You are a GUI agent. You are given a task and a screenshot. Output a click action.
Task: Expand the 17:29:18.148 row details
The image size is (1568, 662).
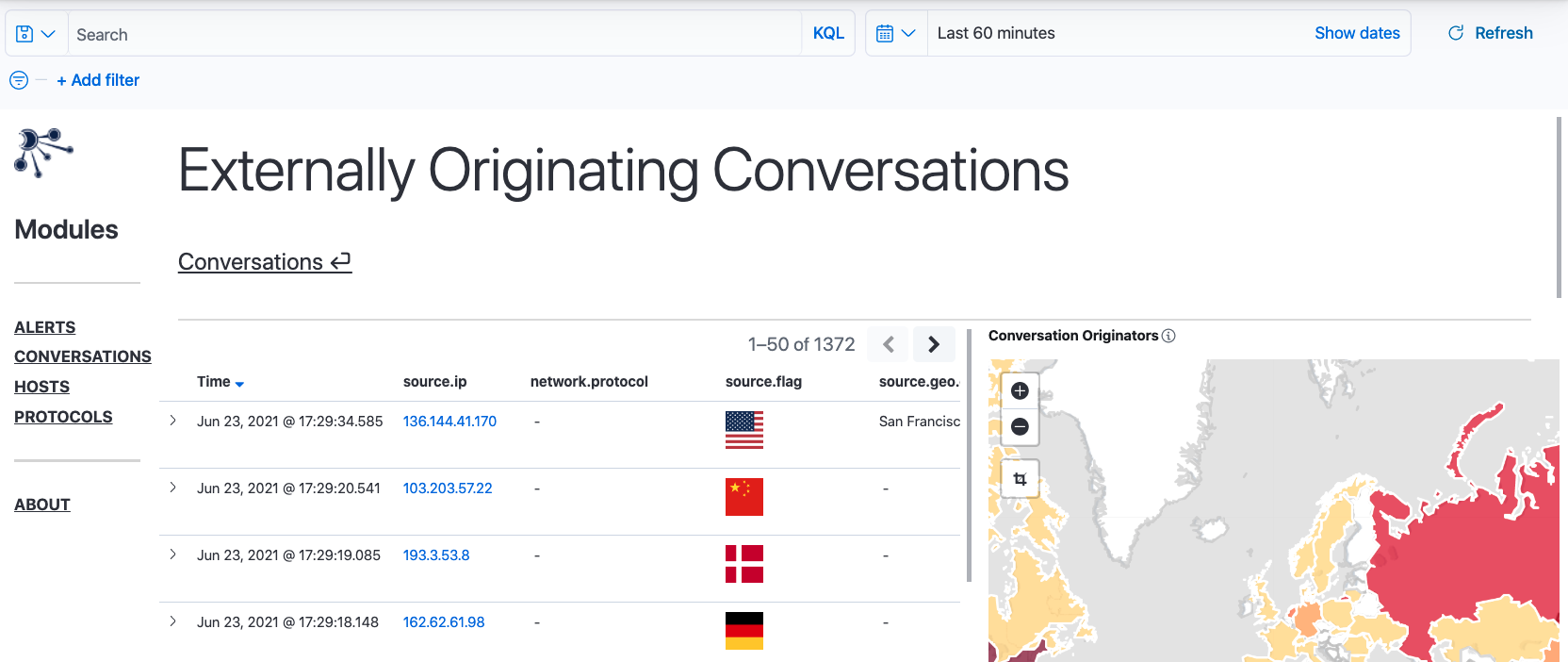[172, 621]
